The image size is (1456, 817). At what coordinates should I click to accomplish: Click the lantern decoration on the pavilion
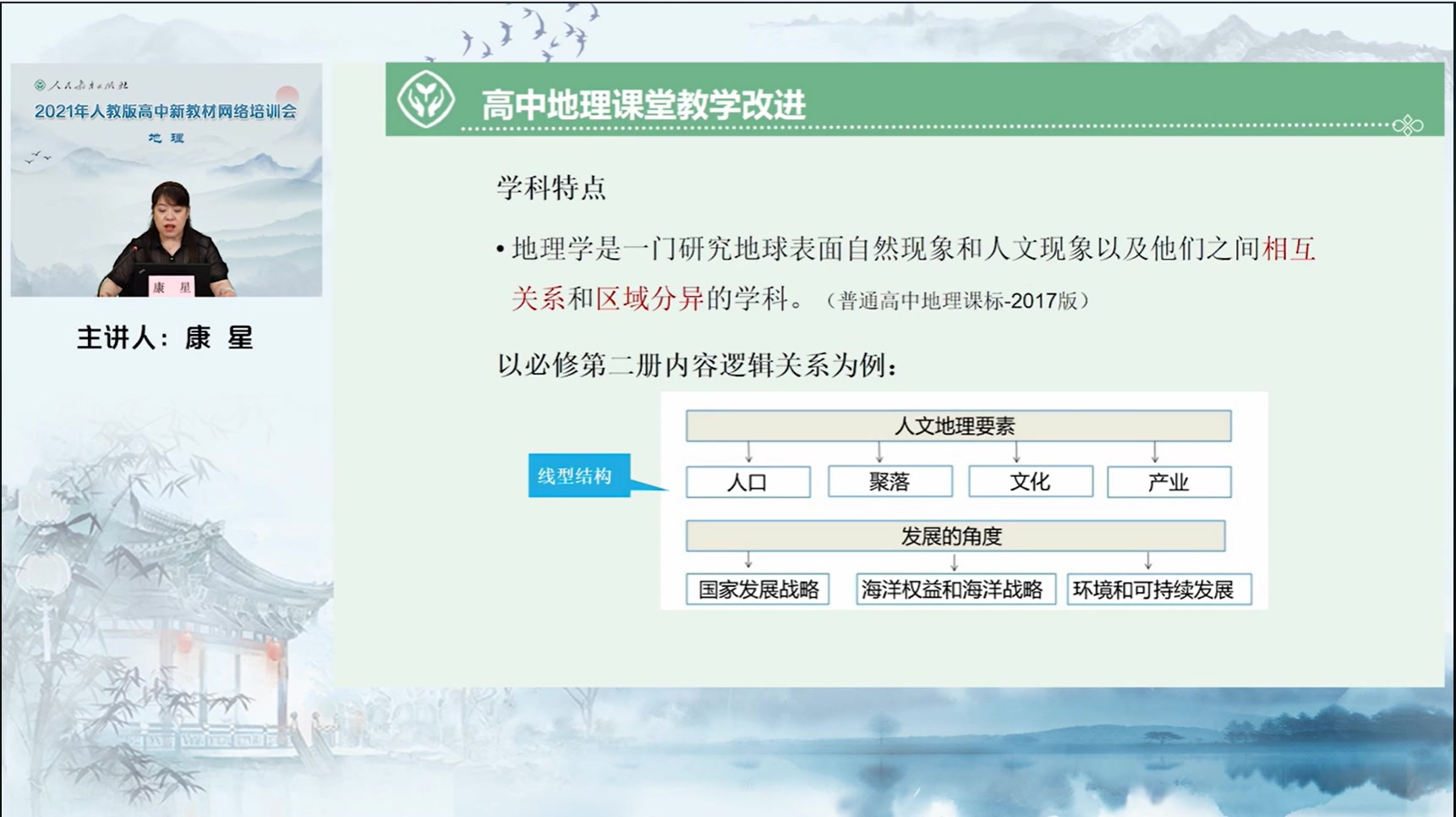coord(185,643)
